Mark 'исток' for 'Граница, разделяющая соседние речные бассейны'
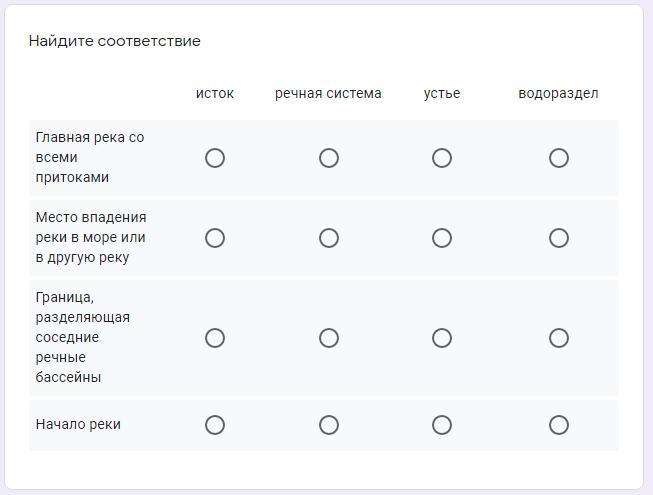This screenshot has height=495, width=653. point(215,338)
